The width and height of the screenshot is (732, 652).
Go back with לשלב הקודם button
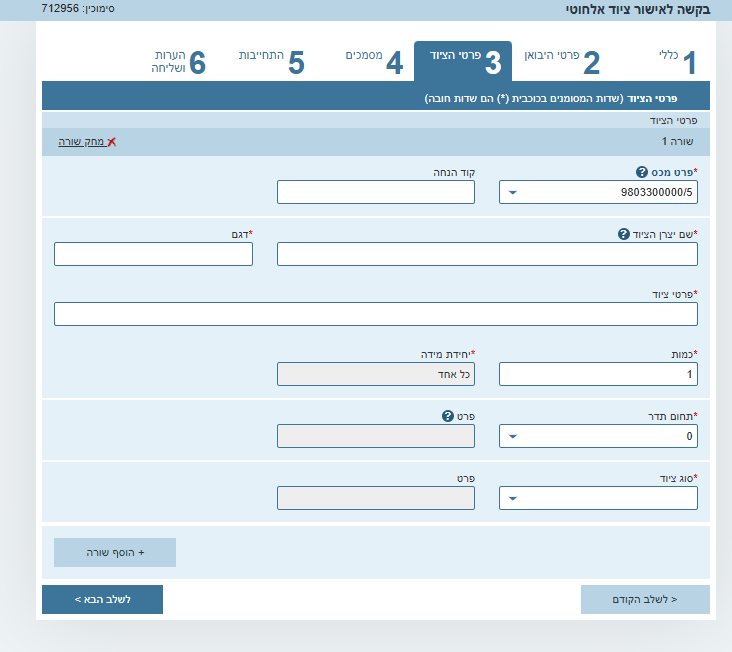(x=645, y=600)
